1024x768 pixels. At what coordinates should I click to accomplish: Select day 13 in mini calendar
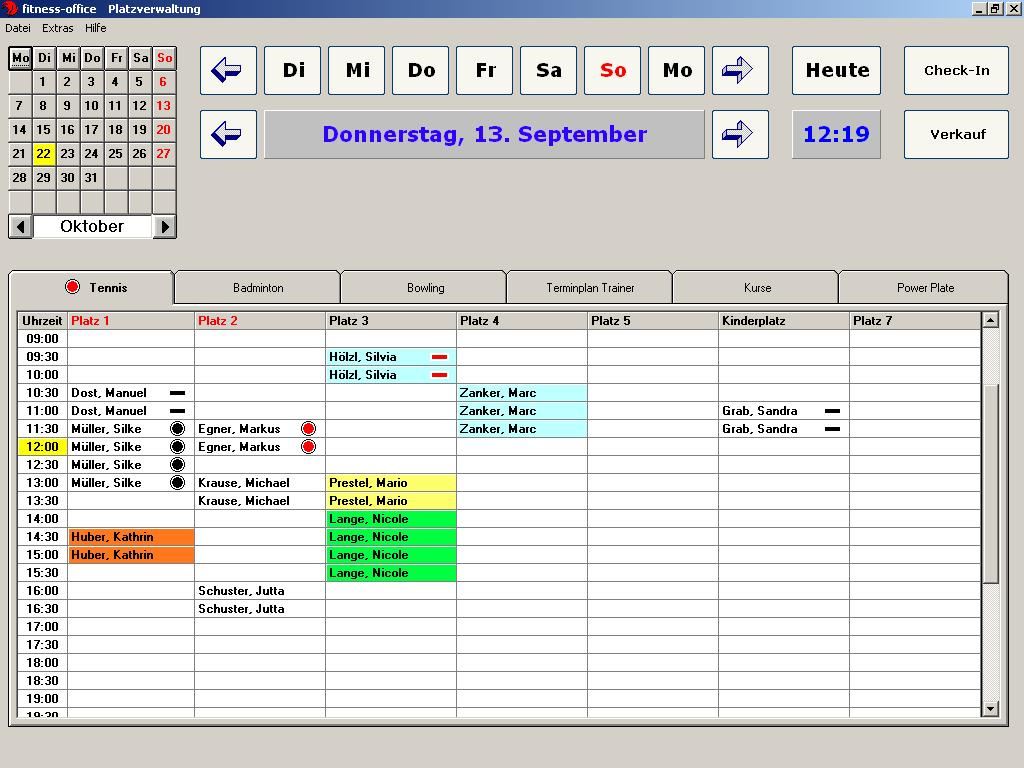pos(163,106)
